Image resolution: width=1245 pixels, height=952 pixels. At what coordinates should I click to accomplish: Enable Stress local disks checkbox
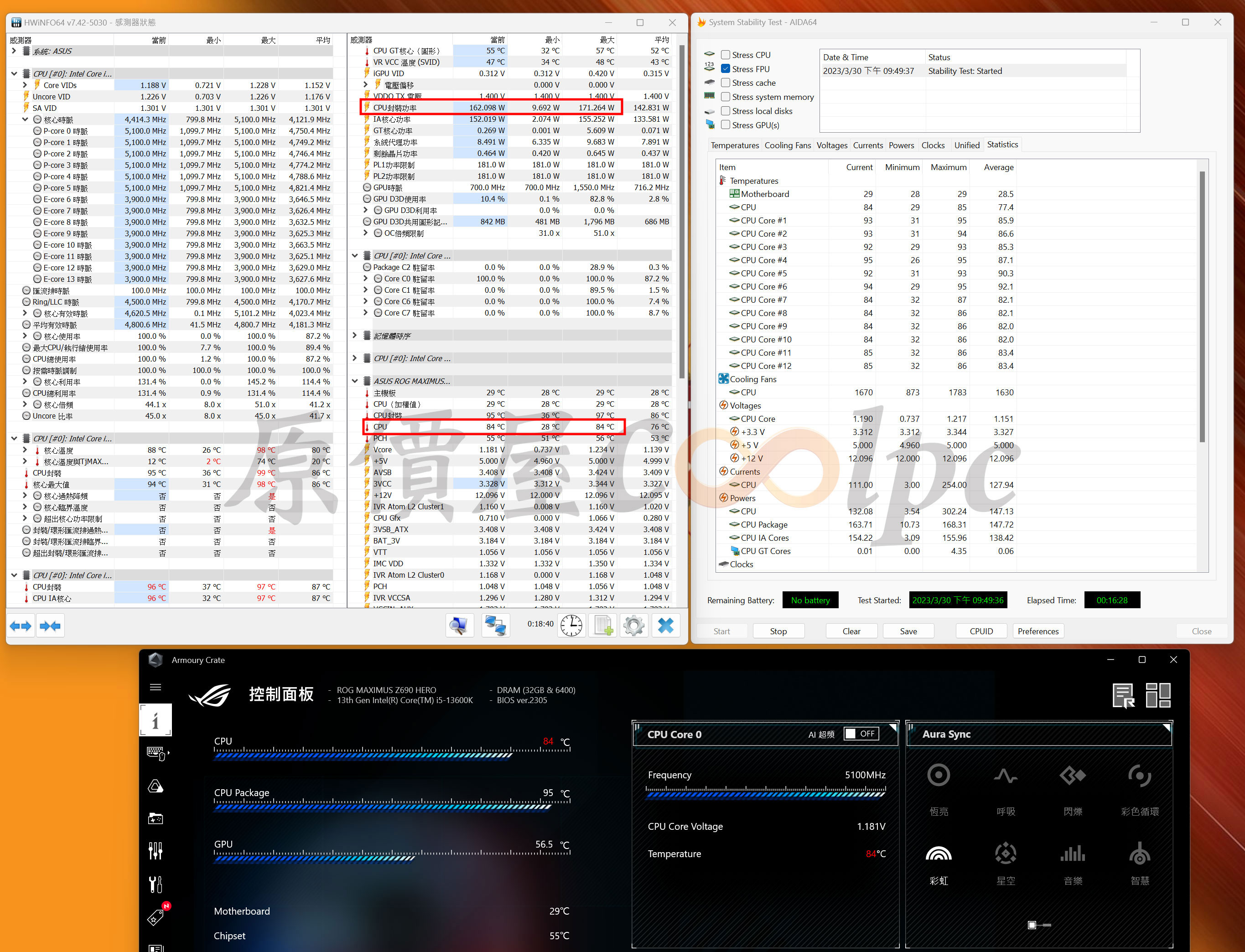pos(726,111)
